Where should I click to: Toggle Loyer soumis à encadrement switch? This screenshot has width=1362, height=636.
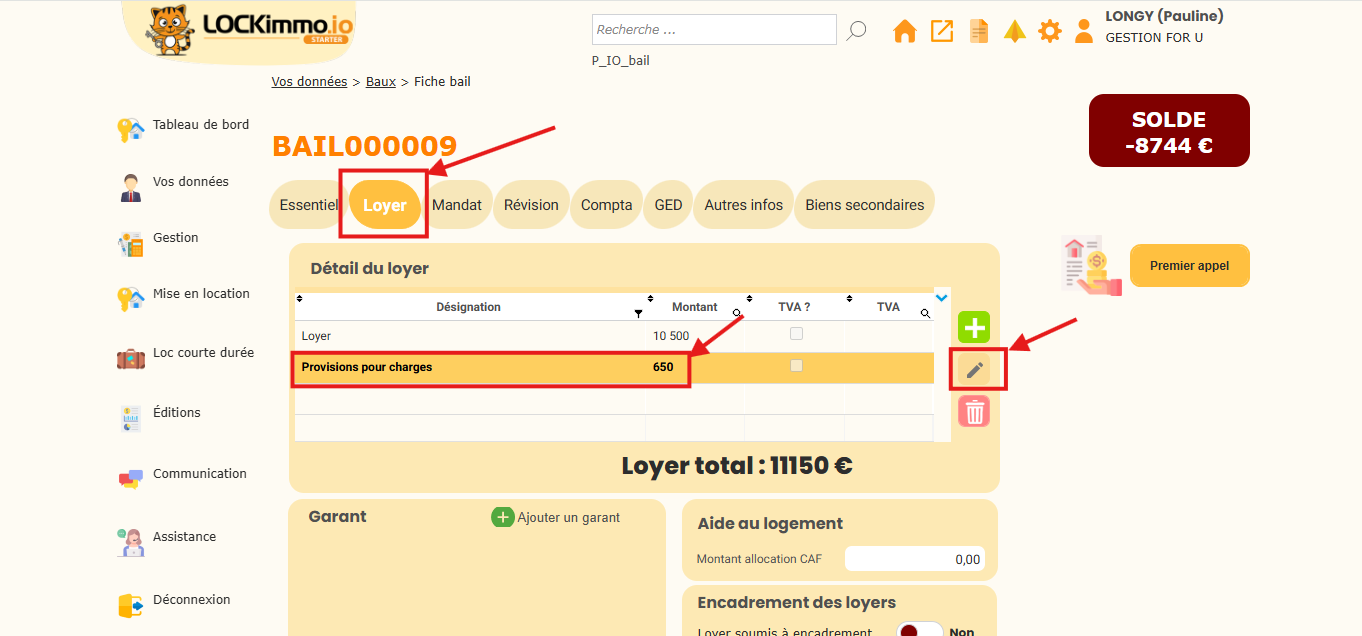(920, 631)
